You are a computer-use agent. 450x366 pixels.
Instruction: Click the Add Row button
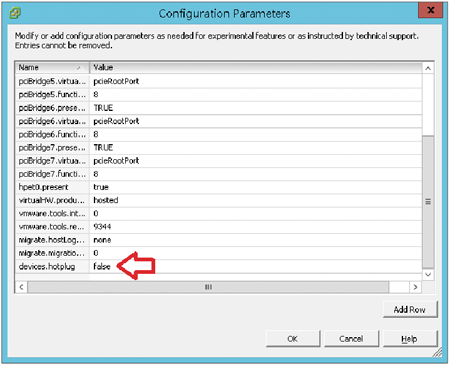(x=410, y=310)
